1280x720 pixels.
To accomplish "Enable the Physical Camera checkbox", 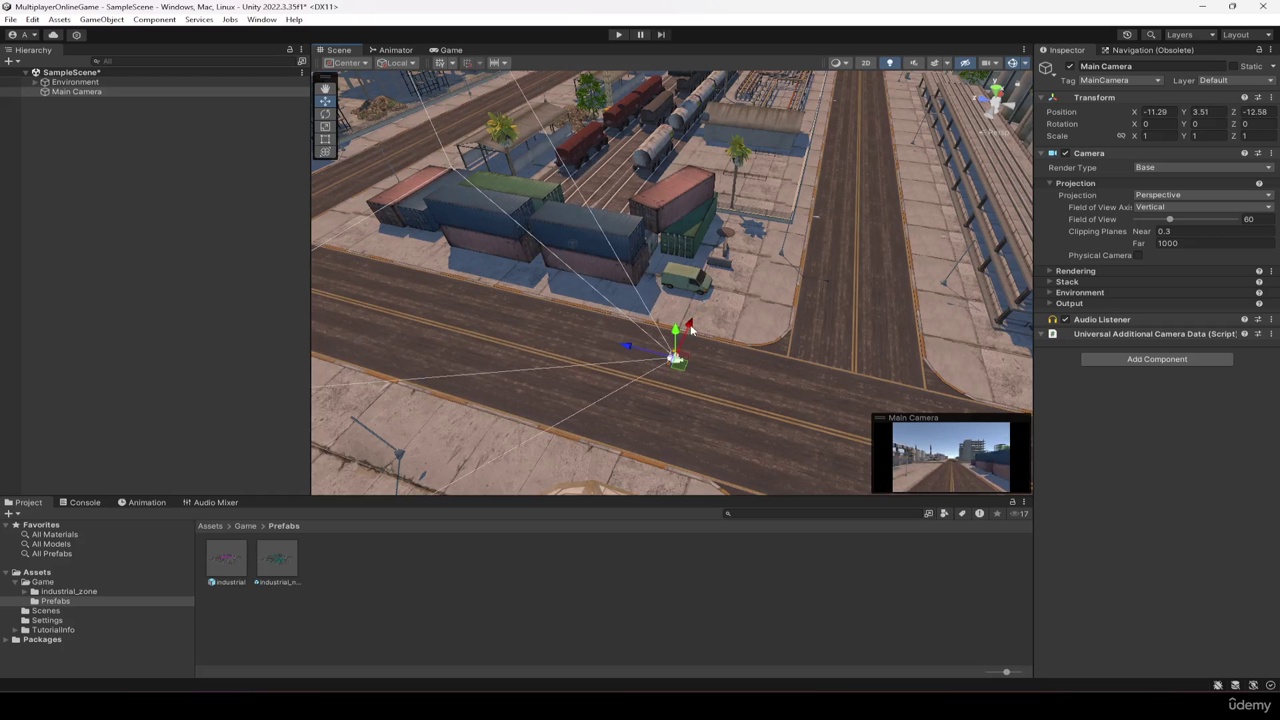I will coord(1139,255).
